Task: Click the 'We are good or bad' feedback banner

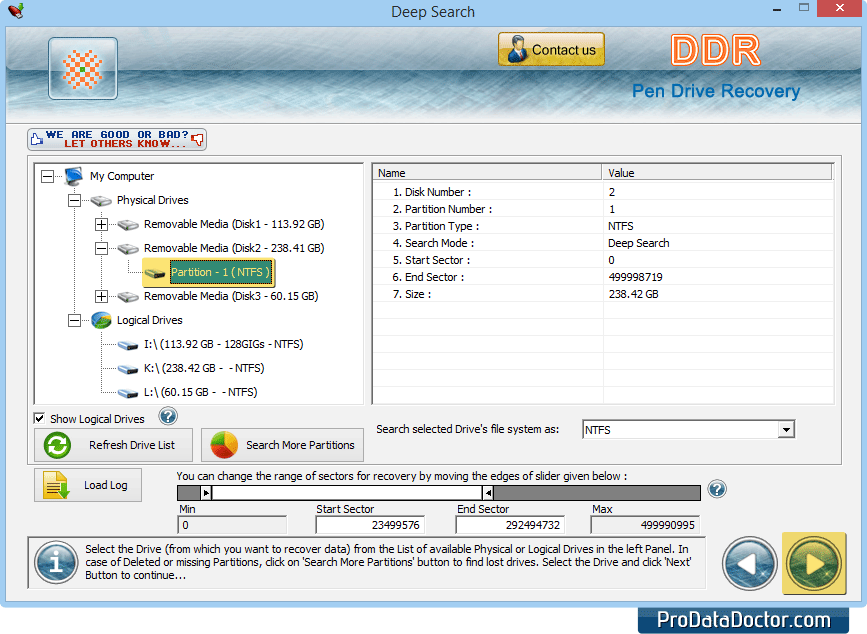Action: 117,139
